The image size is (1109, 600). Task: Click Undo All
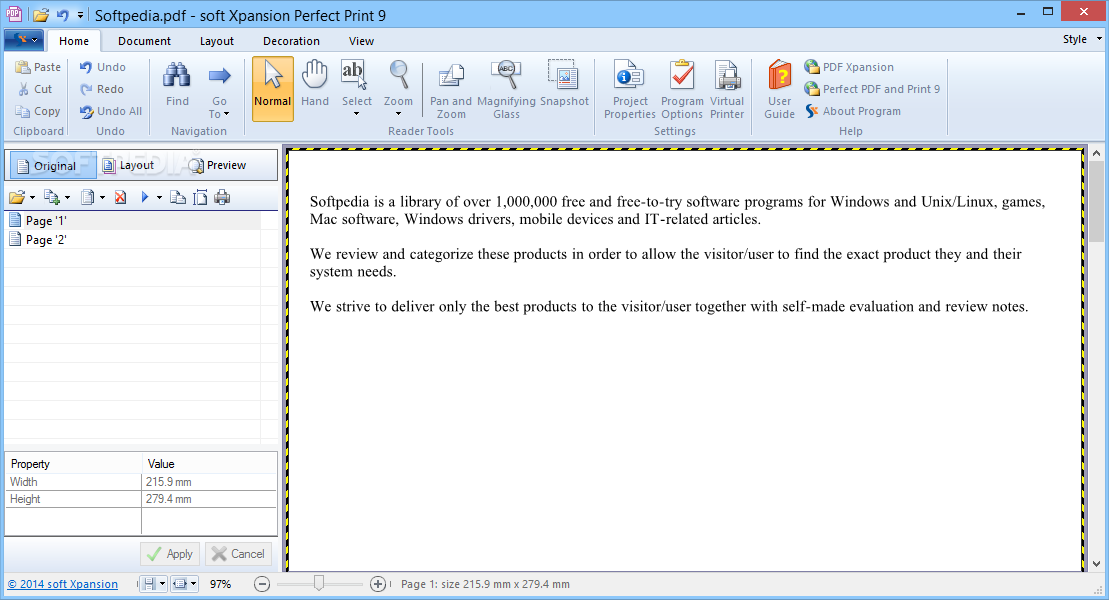point(110,111)
